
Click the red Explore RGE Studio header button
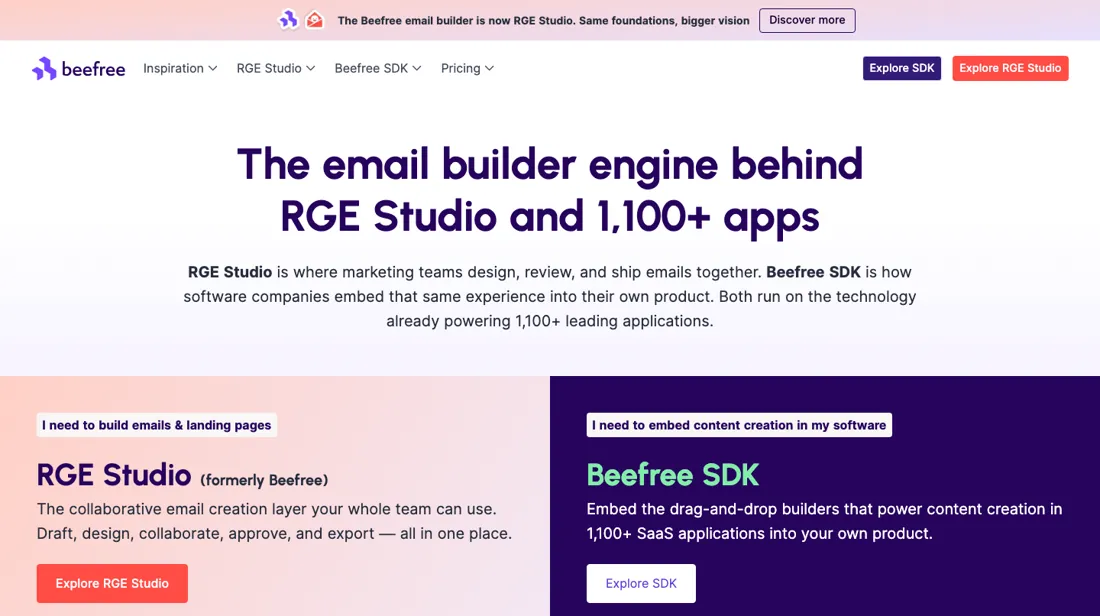(1010, 68)
